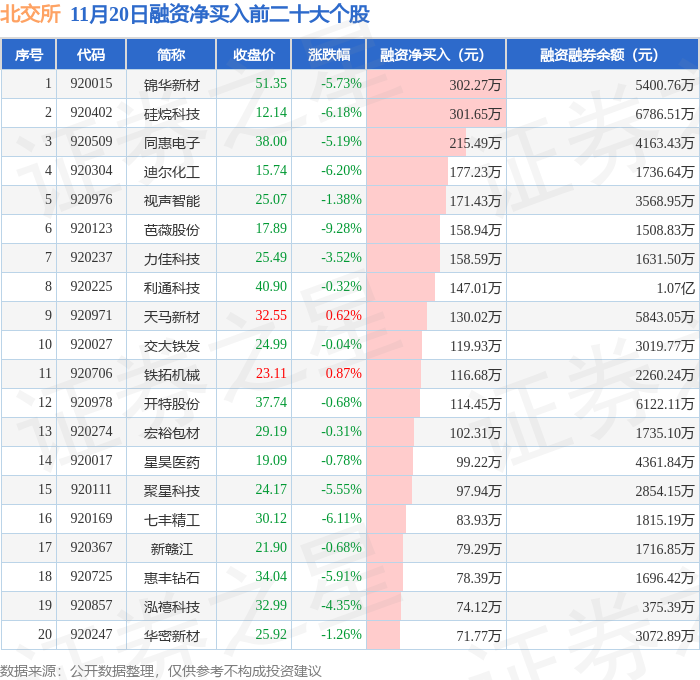Image resolution: width=700 pixels, height=680 pixels.
Task: Click stock code 920274
Action: pos(91,432)
